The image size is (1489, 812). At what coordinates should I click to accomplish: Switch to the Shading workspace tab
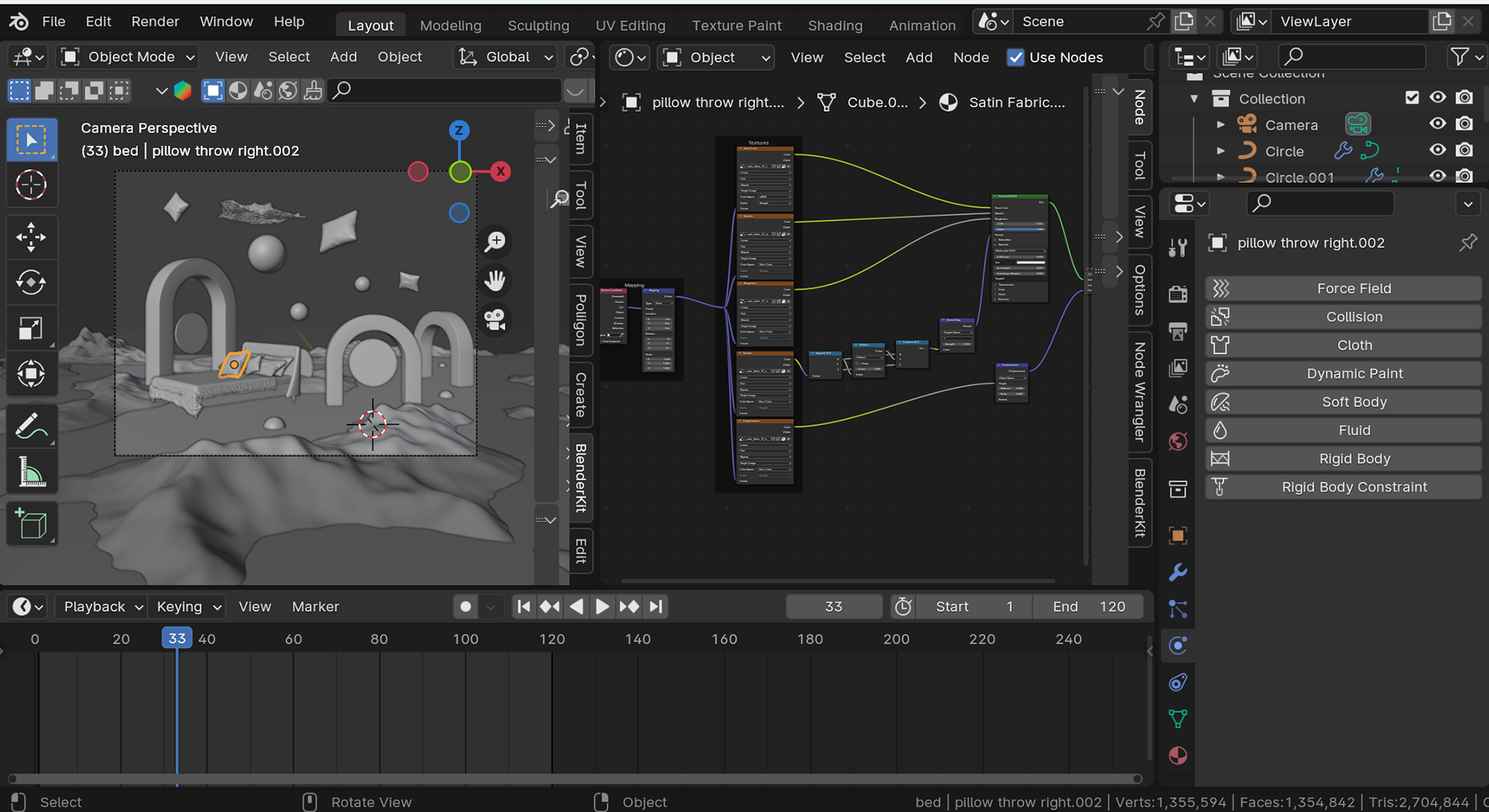coord(835,26)
